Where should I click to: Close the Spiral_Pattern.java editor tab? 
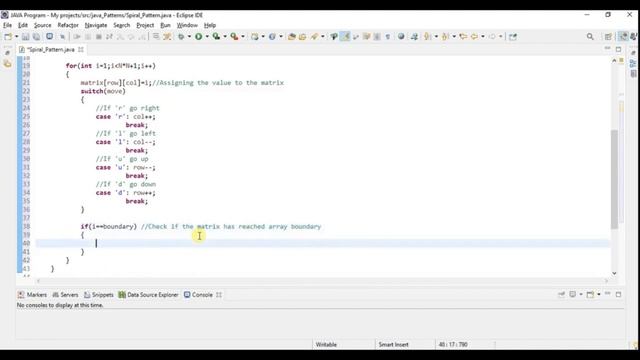(81, 49)
